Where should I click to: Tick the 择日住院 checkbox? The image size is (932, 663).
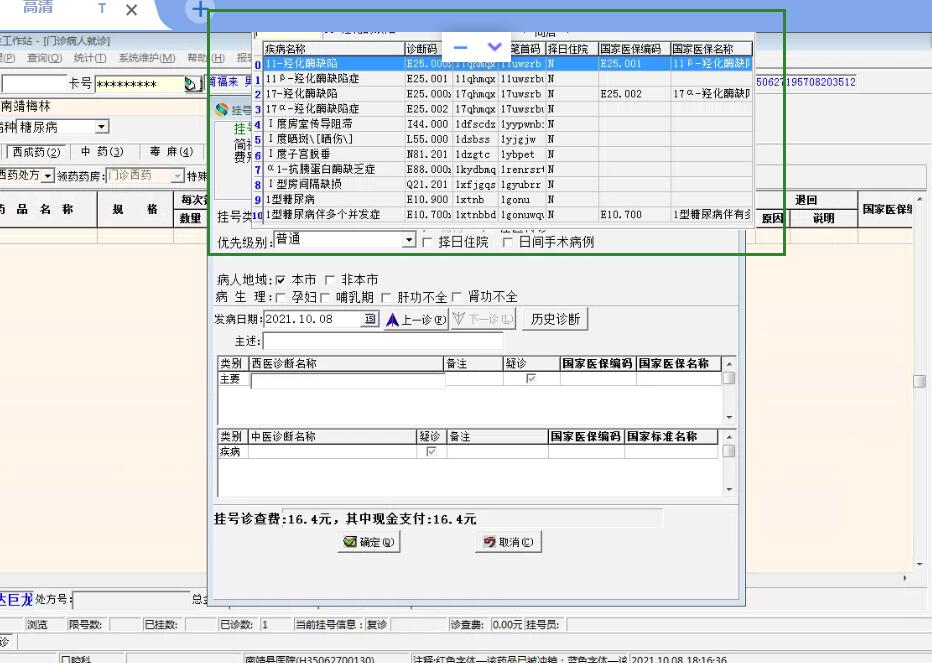[x=427, y=242]
